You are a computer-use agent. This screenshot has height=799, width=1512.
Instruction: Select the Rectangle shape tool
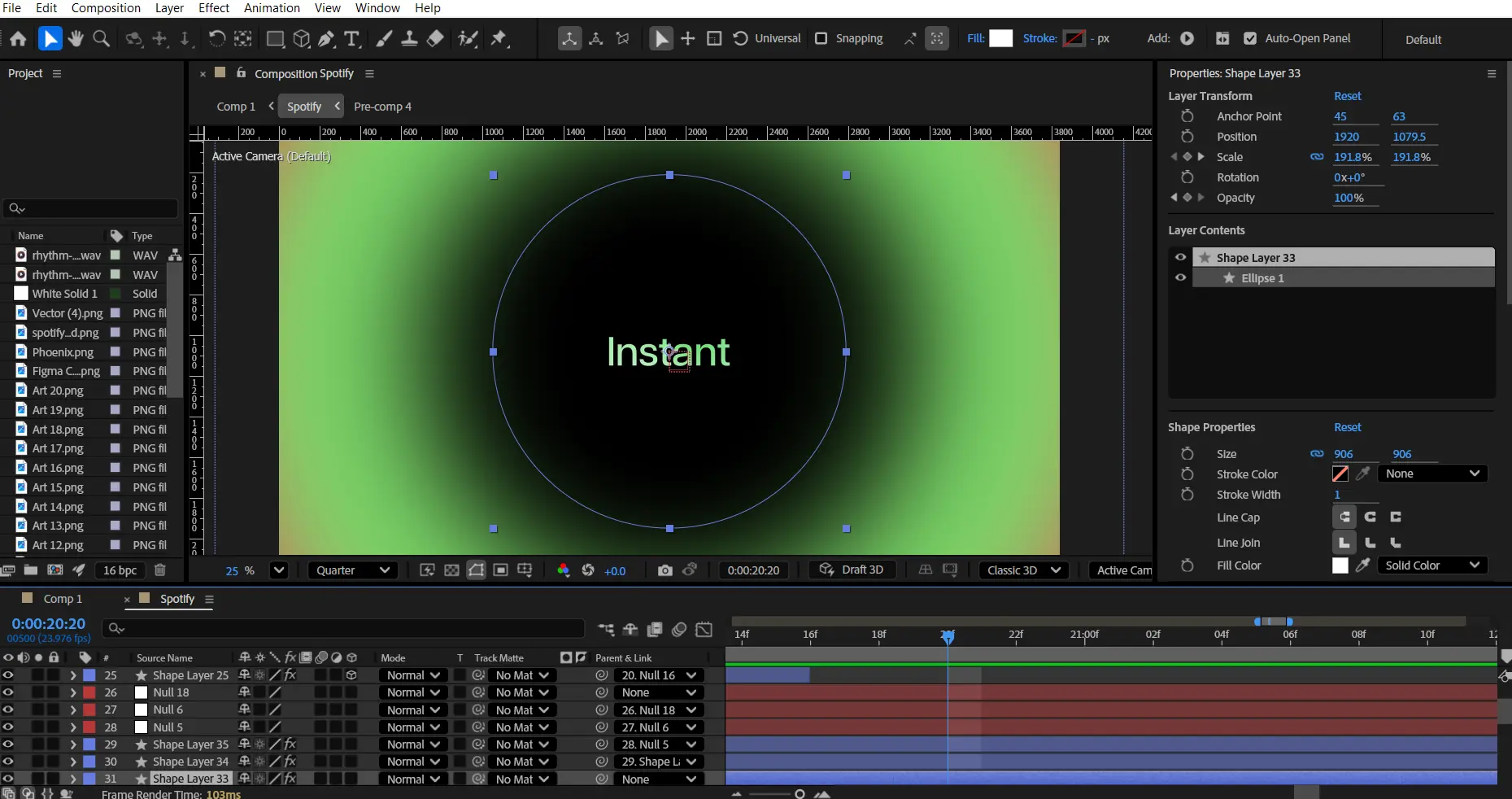[x=275, y=38]
